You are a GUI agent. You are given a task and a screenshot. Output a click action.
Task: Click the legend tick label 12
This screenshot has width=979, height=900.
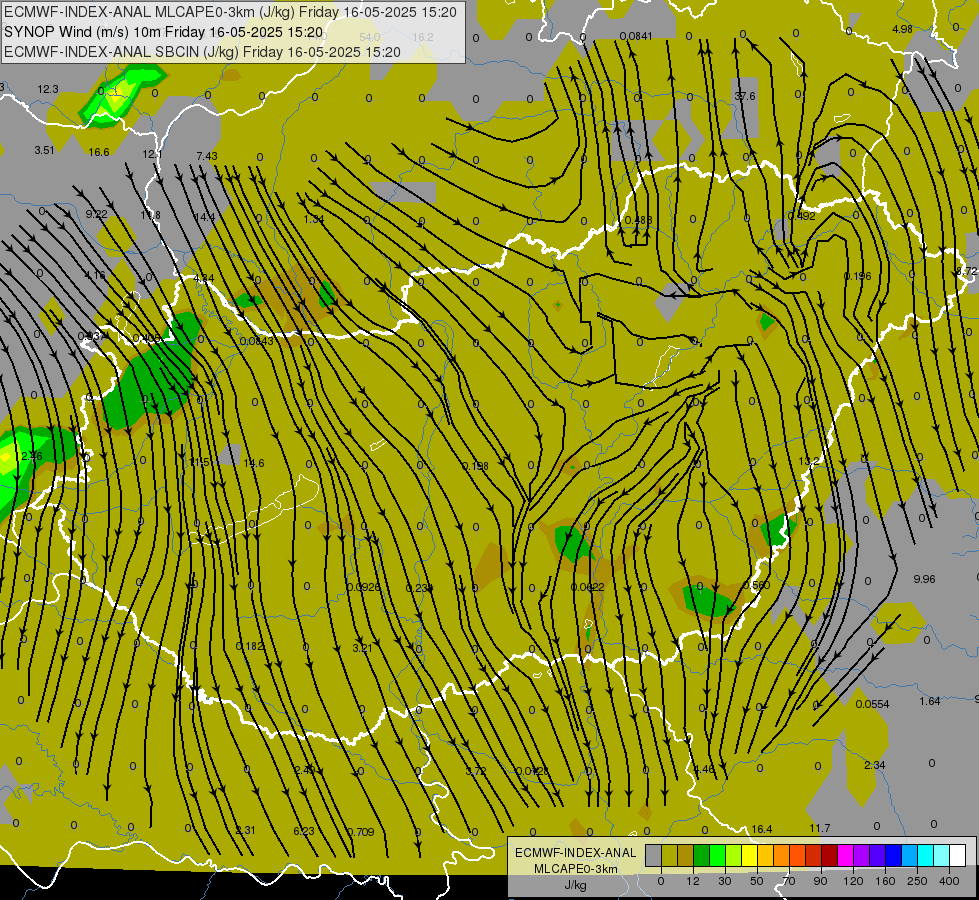692,881
